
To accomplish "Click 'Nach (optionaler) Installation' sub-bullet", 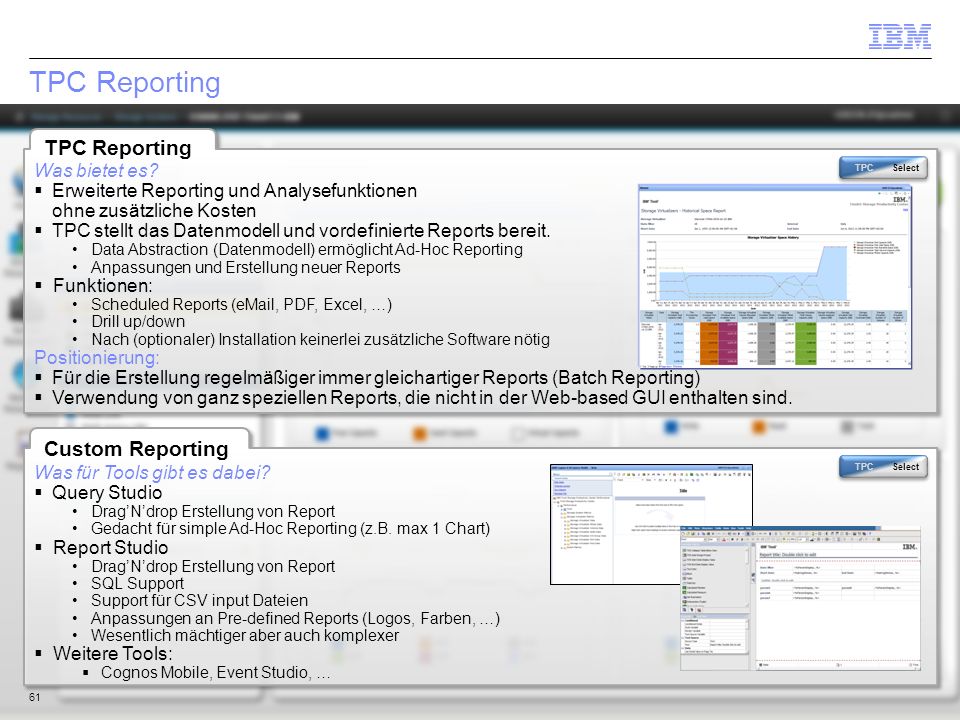I will click(320, 339).
